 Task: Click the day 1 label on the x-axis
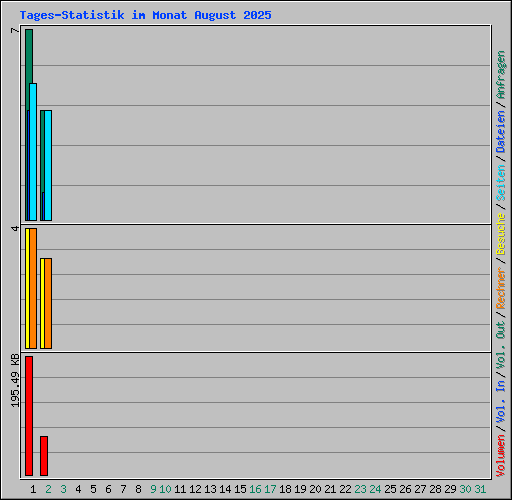33,489
